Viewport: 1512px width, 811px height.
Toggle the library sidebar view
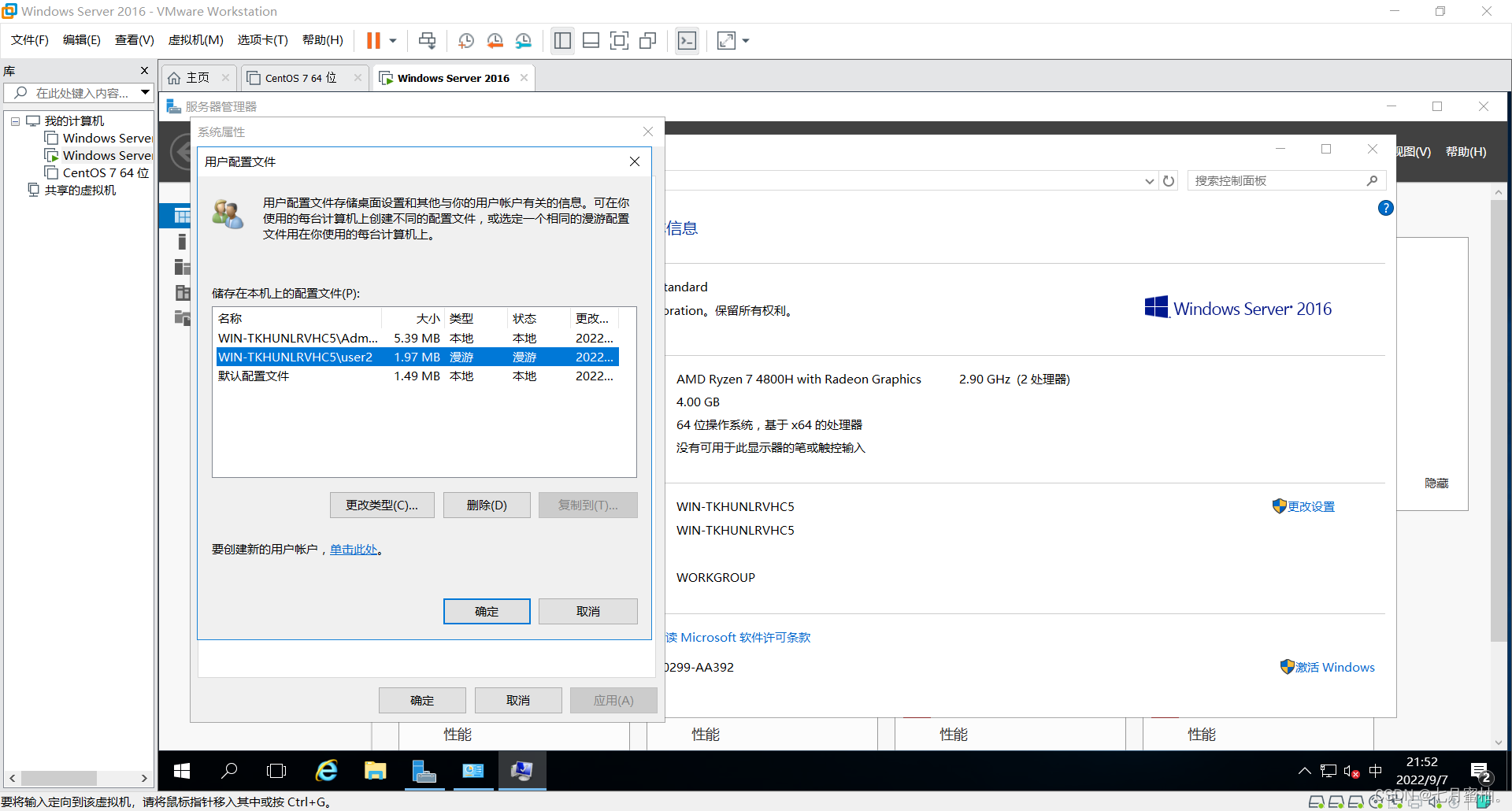[562, 40]
